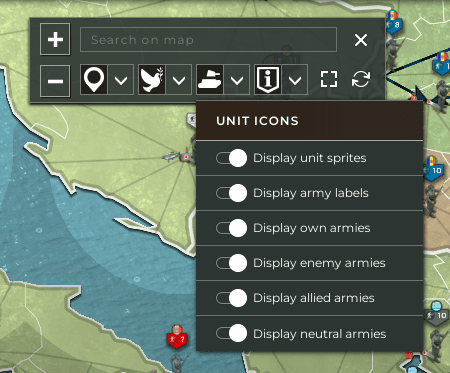450x373 pixels.
Task: Toggle Display own armies switch
Action: [232, 228]
